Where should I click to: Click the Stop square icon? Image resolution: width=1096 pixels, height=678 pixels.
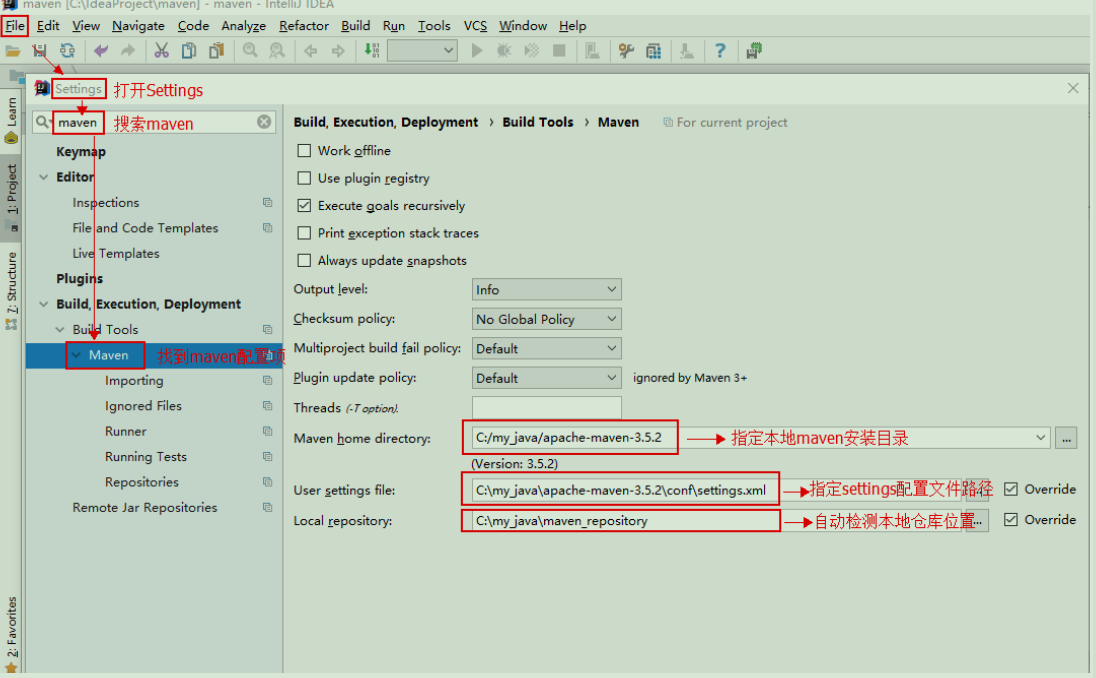(558, 51)
